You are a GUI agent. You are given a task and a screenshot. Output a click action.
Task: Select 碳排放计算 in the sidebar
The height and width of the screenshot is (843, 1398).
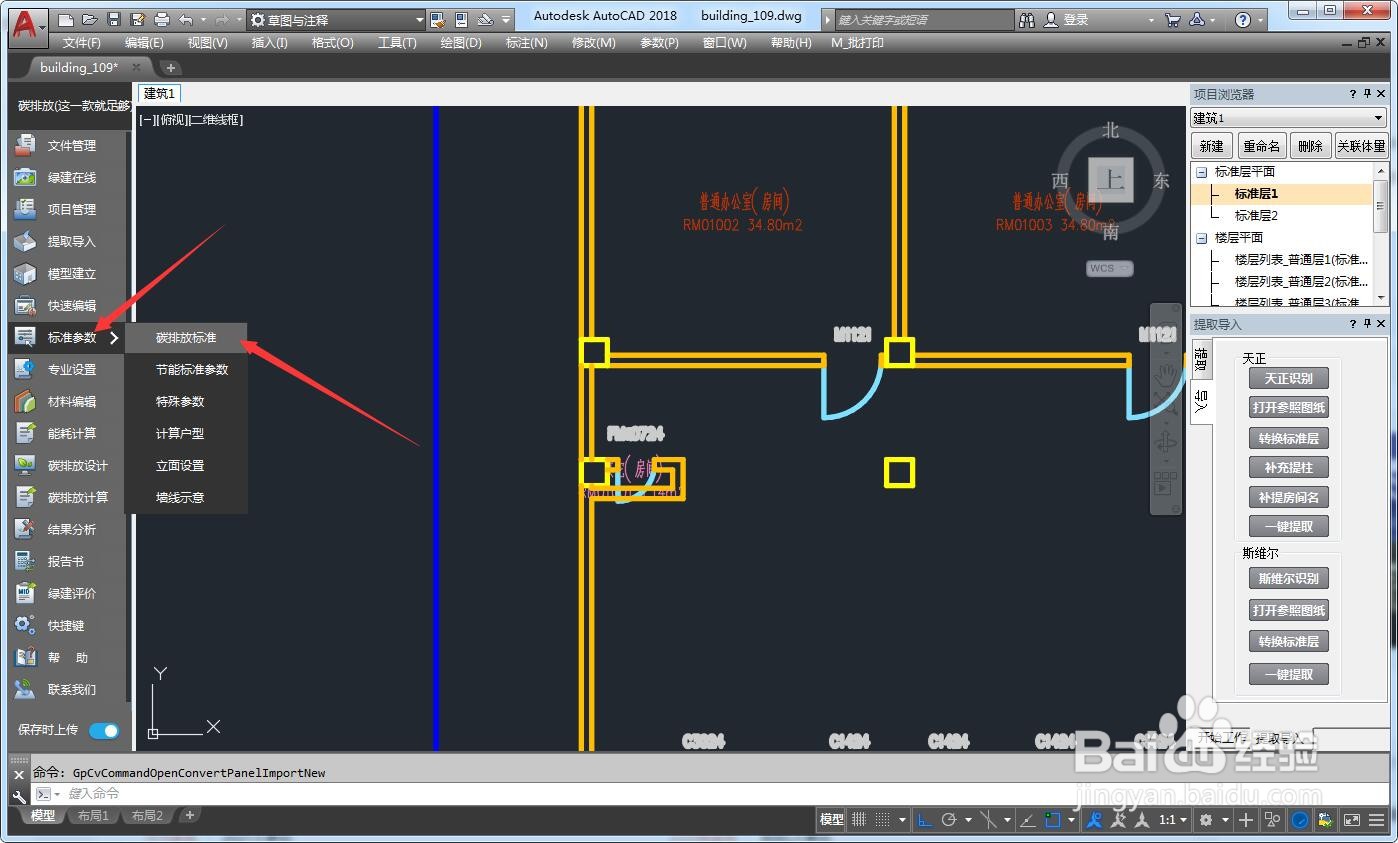[66, 497]
